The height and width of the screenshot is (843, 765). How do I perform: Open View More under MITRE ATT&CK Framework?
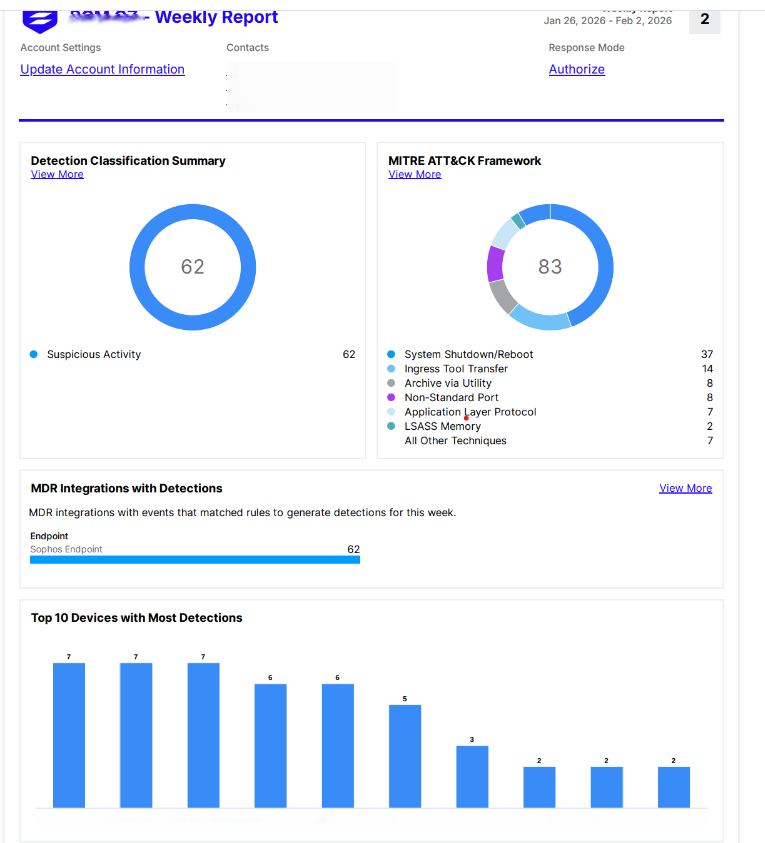414,174
